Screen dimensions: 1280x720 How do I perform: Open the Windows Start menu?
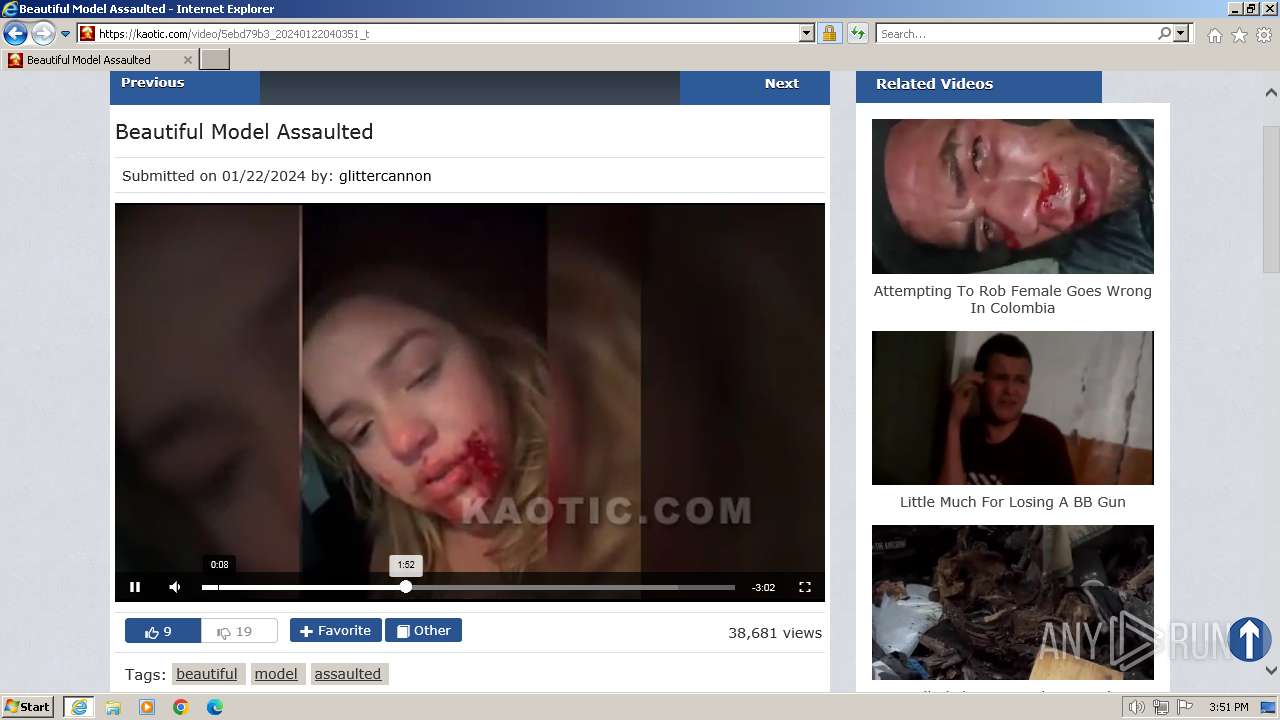click(28, 707)
